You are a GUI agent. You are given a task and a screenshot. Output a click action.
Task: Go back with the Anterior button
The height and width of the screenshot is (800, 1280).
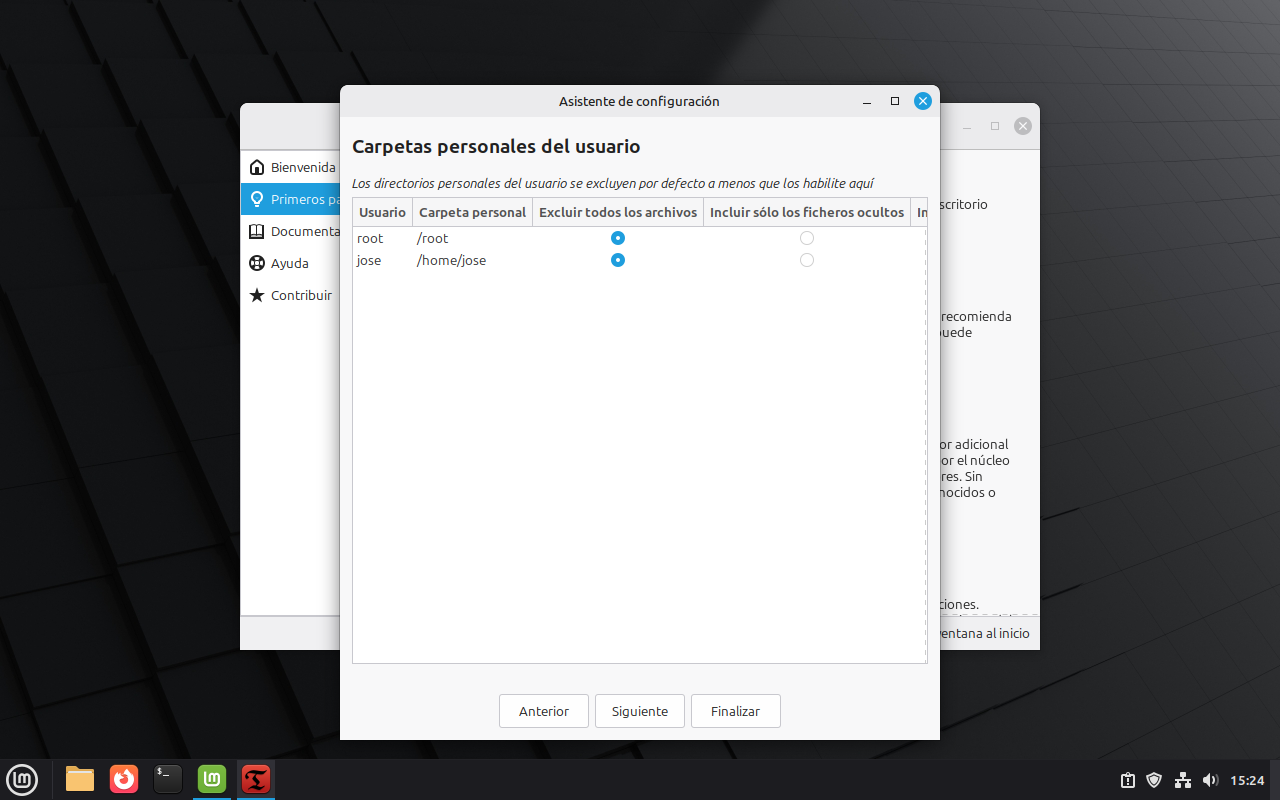544,711
